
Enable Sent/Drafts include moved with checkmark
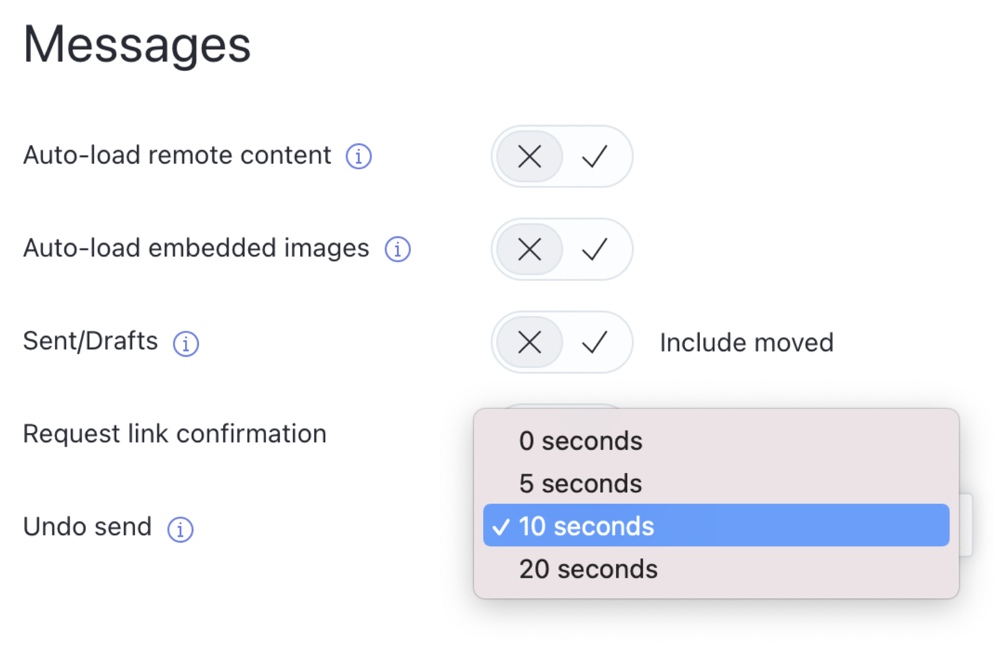[x=594, y=343]
